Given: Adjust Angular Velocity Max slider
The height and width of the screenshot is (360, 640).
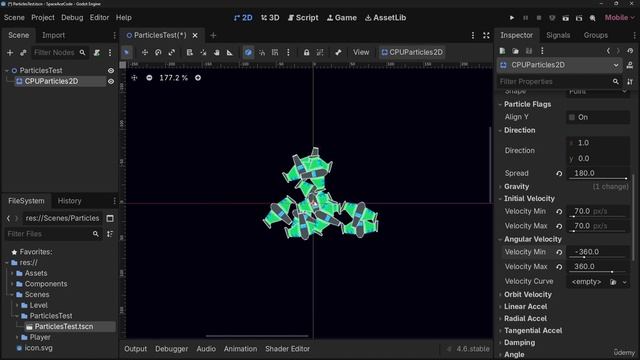Looking at the screenshot, I should click(598, 272).
